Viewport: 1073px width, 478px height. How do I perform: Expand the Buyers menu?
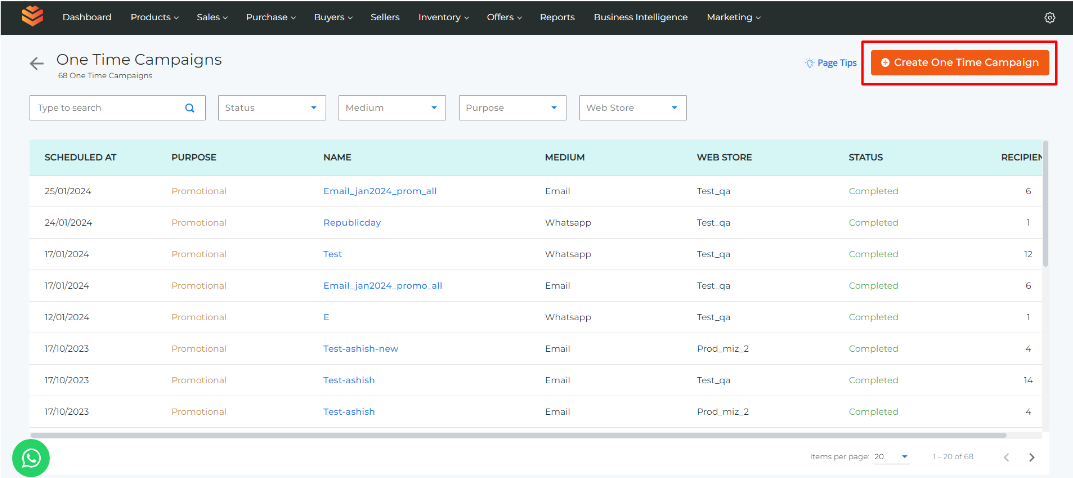tap(333, 17)
